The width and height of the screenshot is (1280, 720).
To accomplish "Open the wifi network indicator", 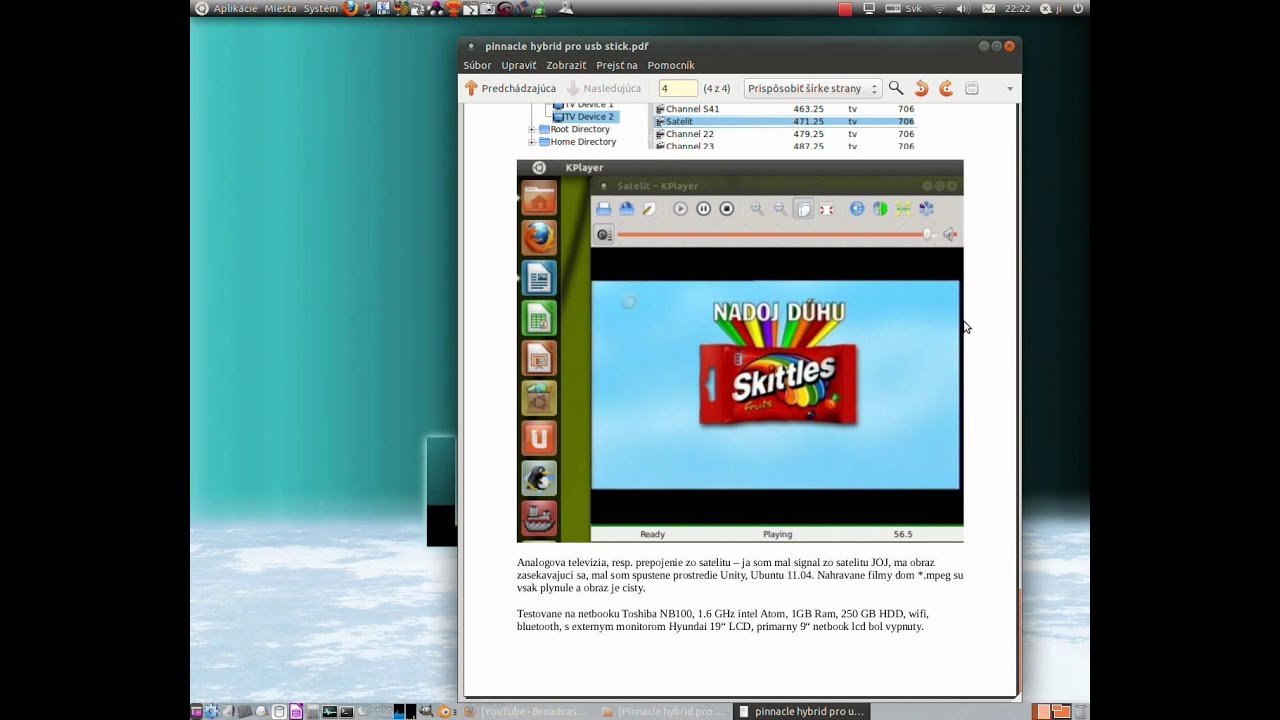I will pyautogui.click(x=940, y=9).
